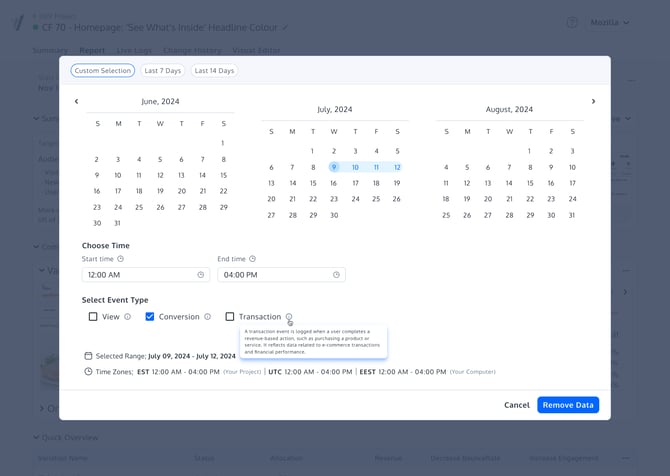The width and height of the screenshot is (670, 476).
Task: Choose August 8 in the calendar
Action: coord(530,167)
